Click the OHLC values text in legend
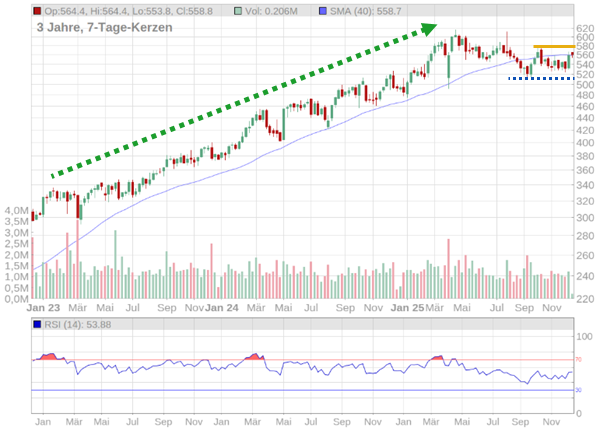Image resolution: width=600 pixels, height=431 pixels. click(x=135, y=11)
